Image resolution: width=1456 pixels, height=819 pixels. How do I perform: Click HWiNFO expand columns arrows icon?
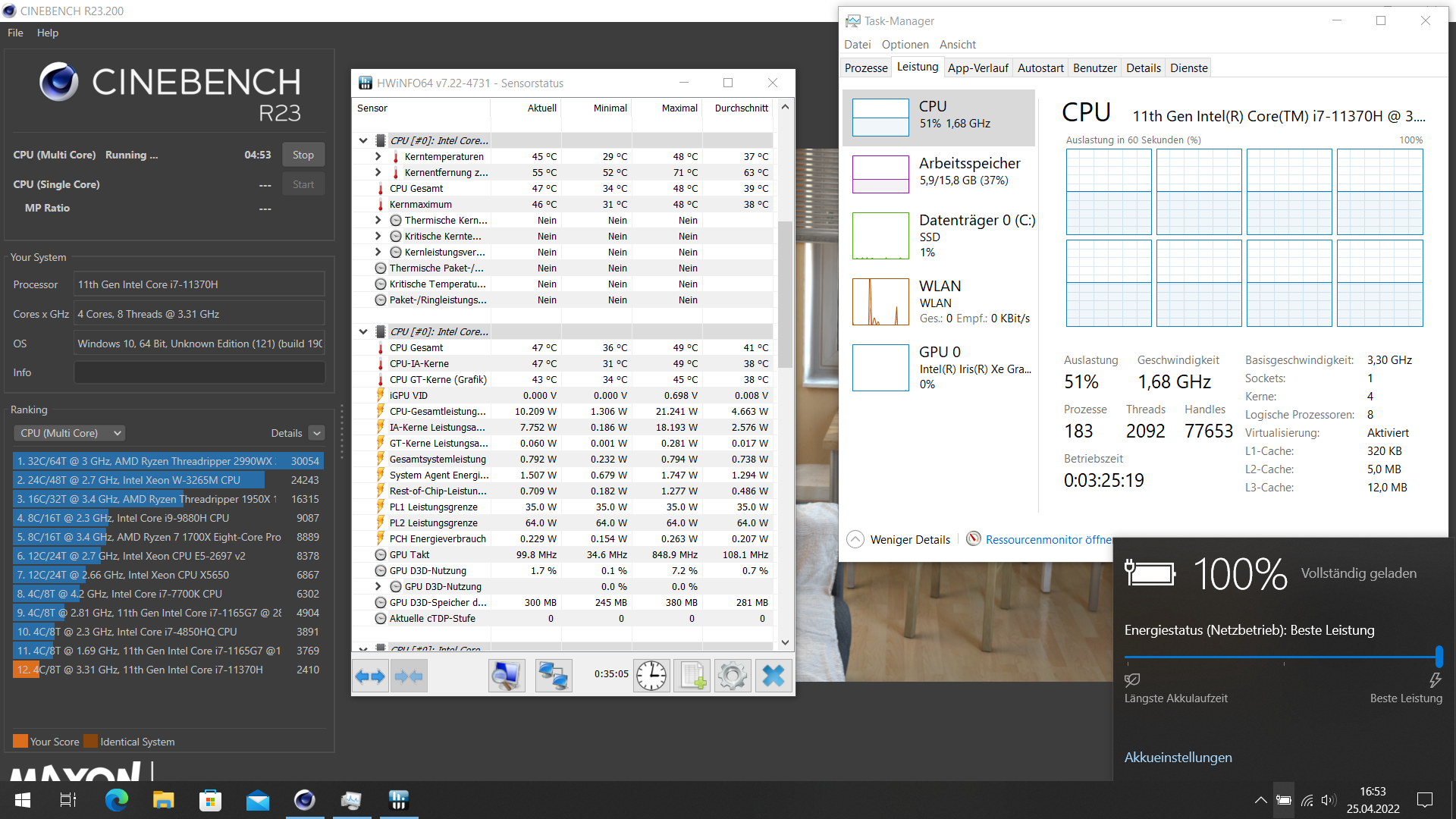point(370,676)
